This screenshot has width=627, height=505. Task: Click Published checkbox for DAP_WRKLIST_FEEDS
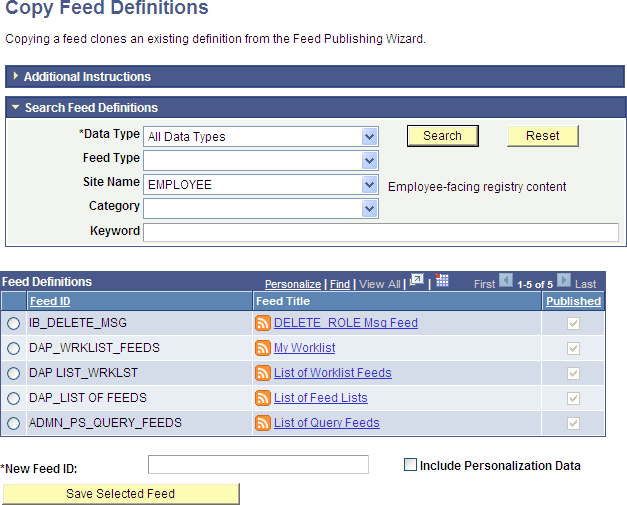click(573, 348)
